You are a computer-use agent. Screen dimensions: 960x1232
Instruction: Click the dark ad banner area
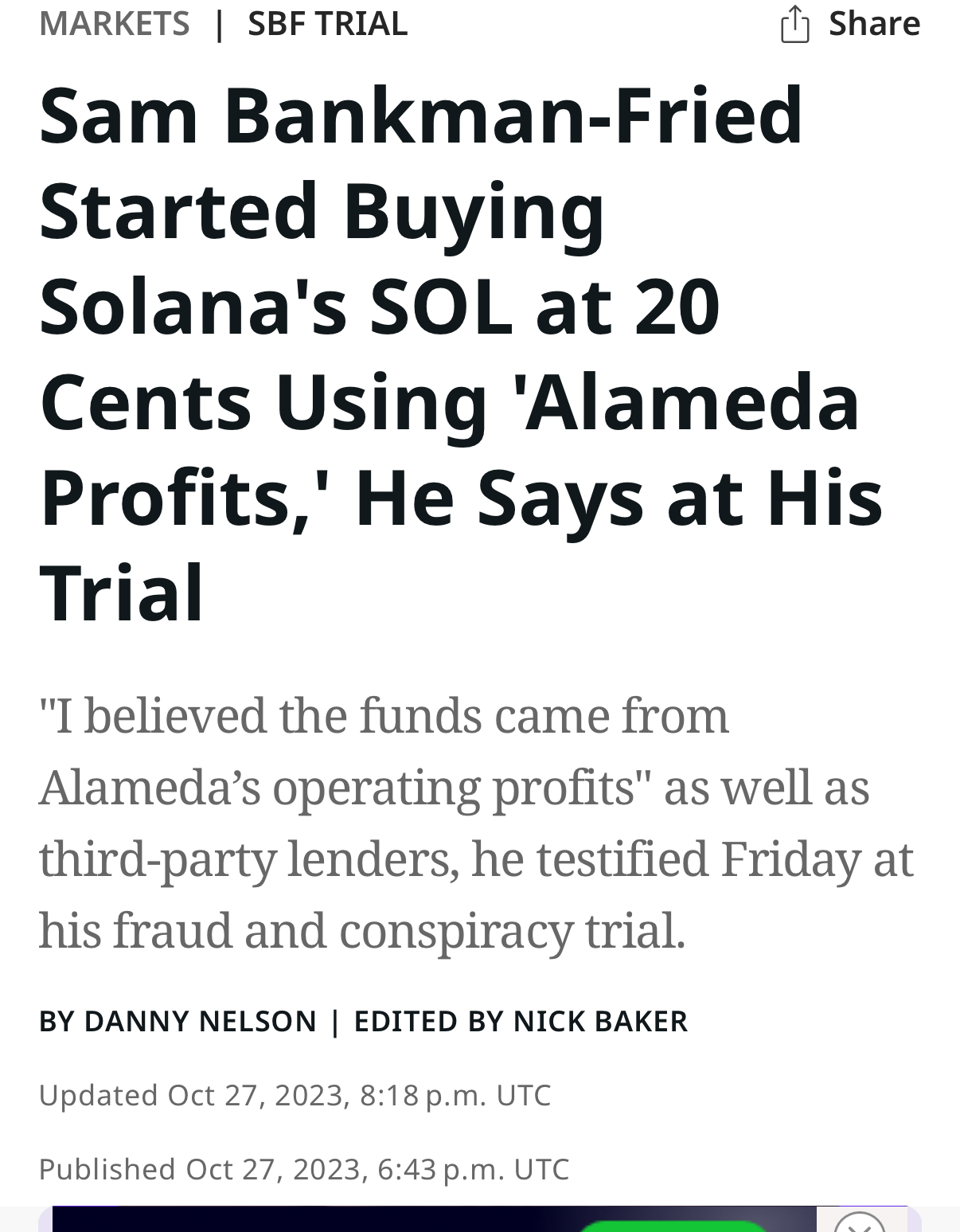pyautogui.click(x=434, y=1219)
